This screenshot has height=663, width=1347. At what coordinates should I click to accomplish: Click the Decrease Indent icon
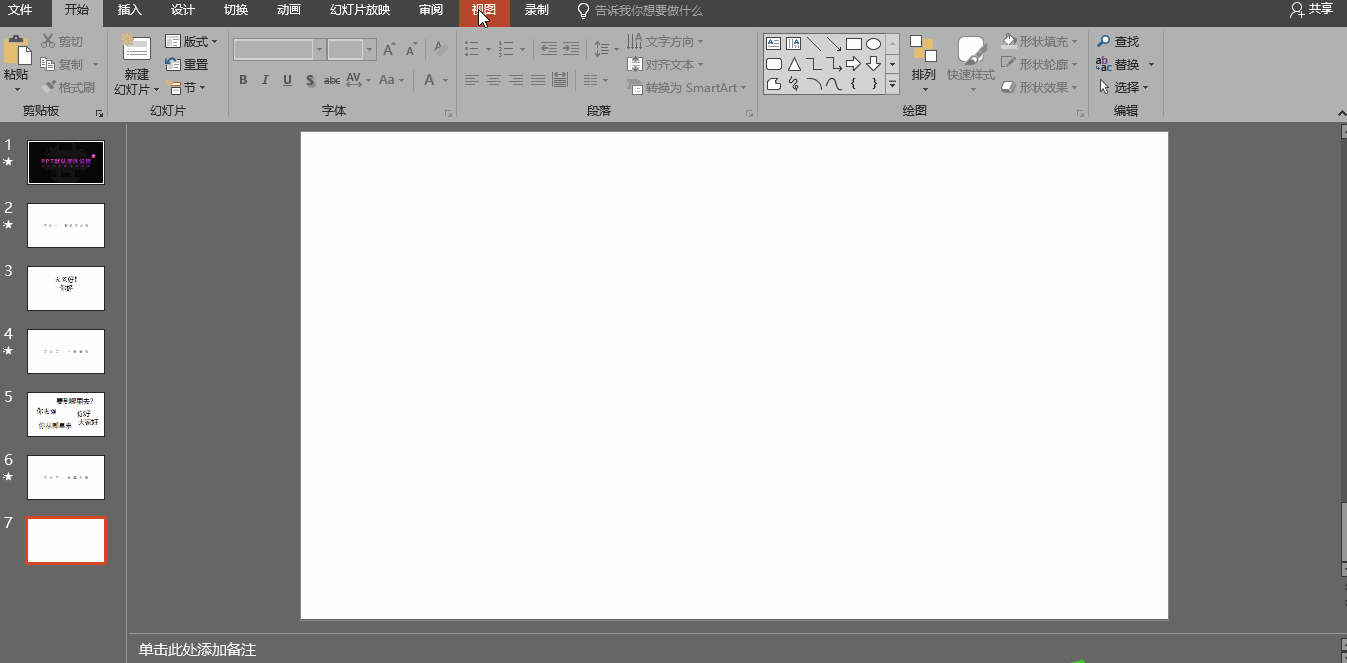pos(549,48)
